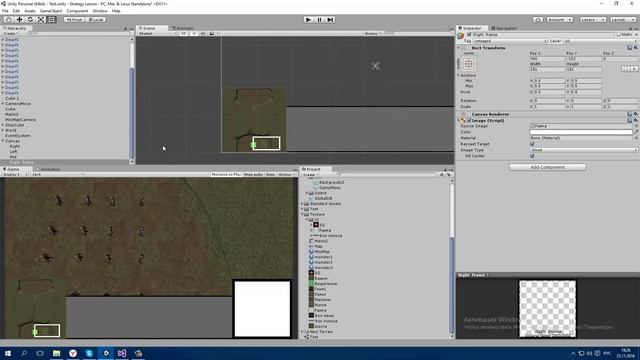Image resolution: width=640 pixels, height=360 pixels.
Task: Open the Canvas Renderer gear settings icon
Action: pyautogui.click(x=636, y=114)
